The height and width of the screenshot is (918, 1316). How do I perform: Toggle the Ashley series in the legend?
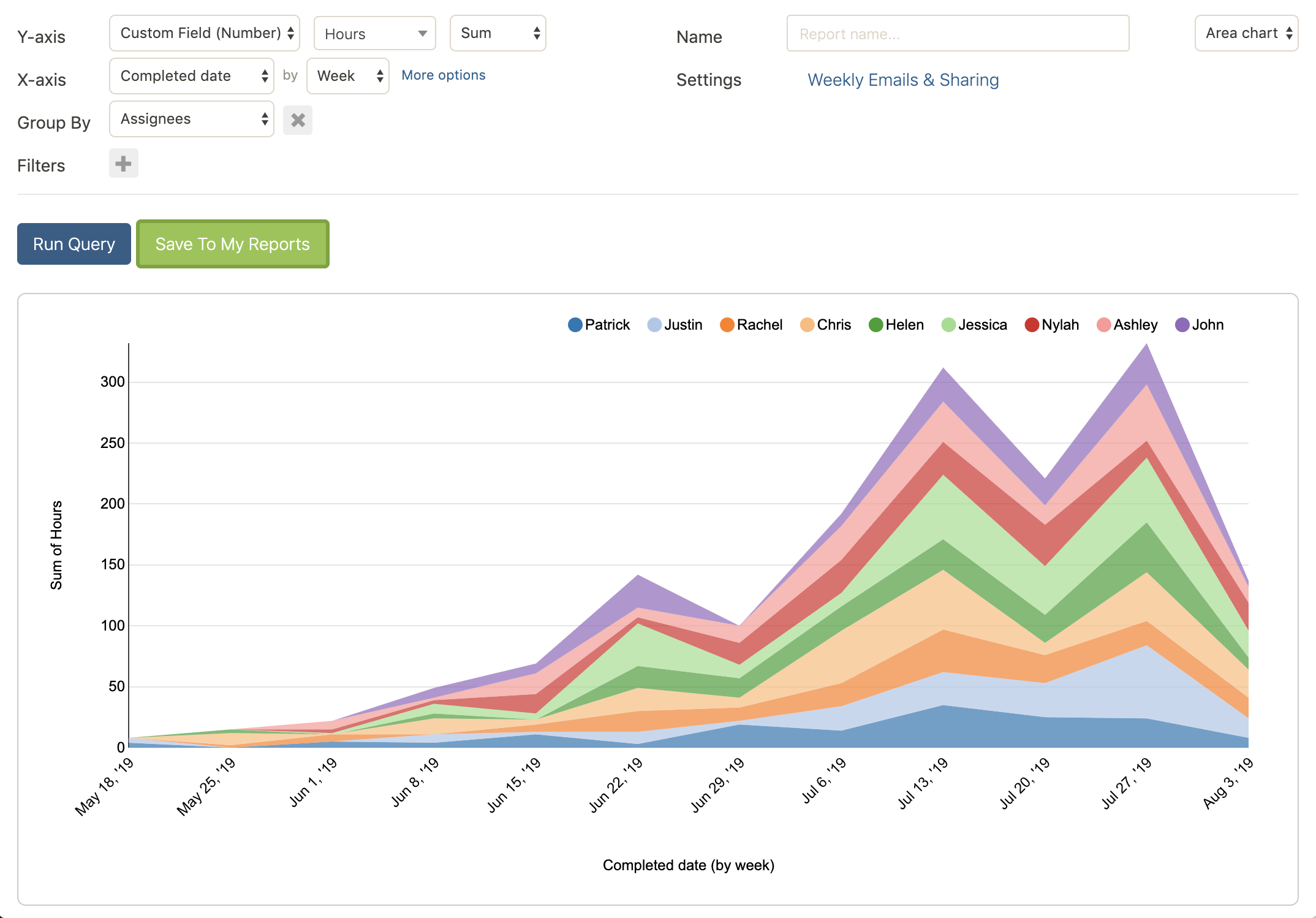click(1127, 325)
